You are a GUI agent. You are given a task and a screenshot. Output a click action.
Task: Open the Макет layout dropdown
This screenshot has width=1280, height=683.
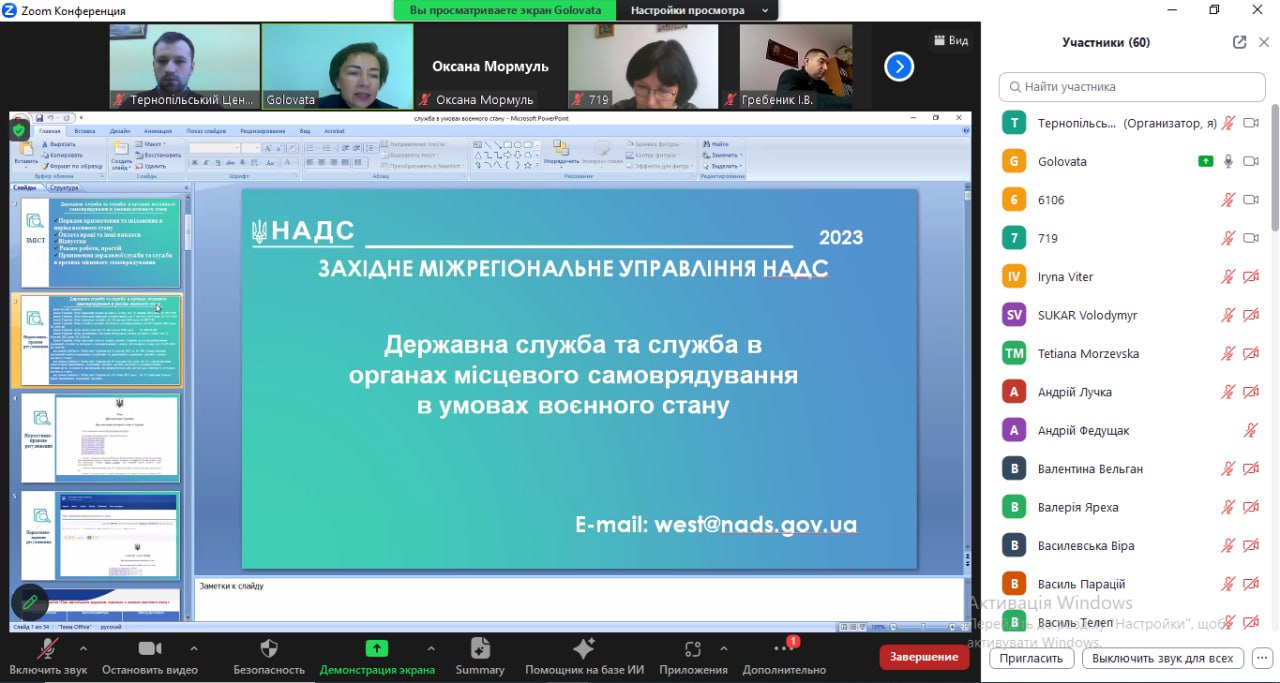click(151, 144)
